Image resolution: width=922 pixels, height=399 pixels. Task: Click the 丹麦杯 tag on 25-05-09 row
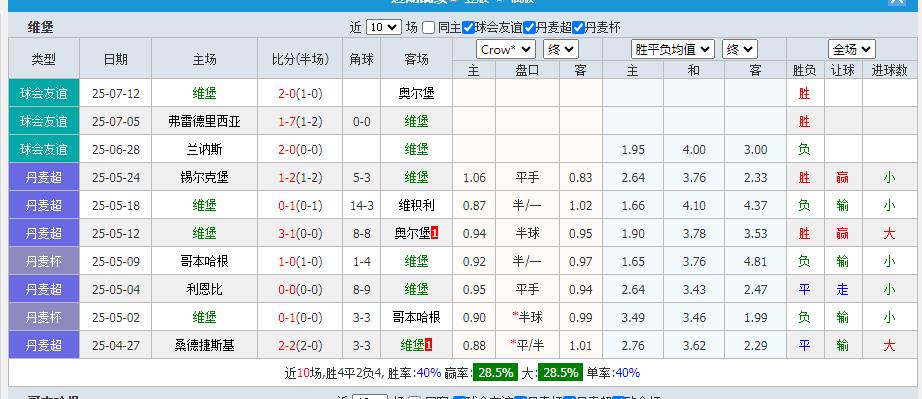(44, 261)
